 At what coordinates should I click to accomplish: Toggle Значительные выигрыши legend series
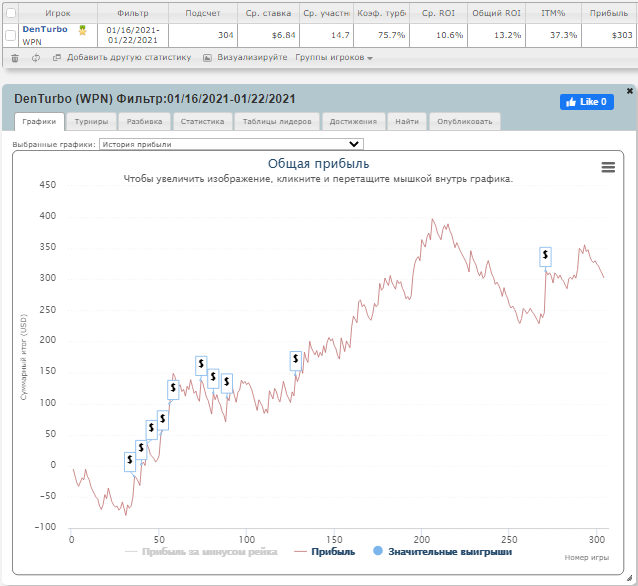(442, 552)
